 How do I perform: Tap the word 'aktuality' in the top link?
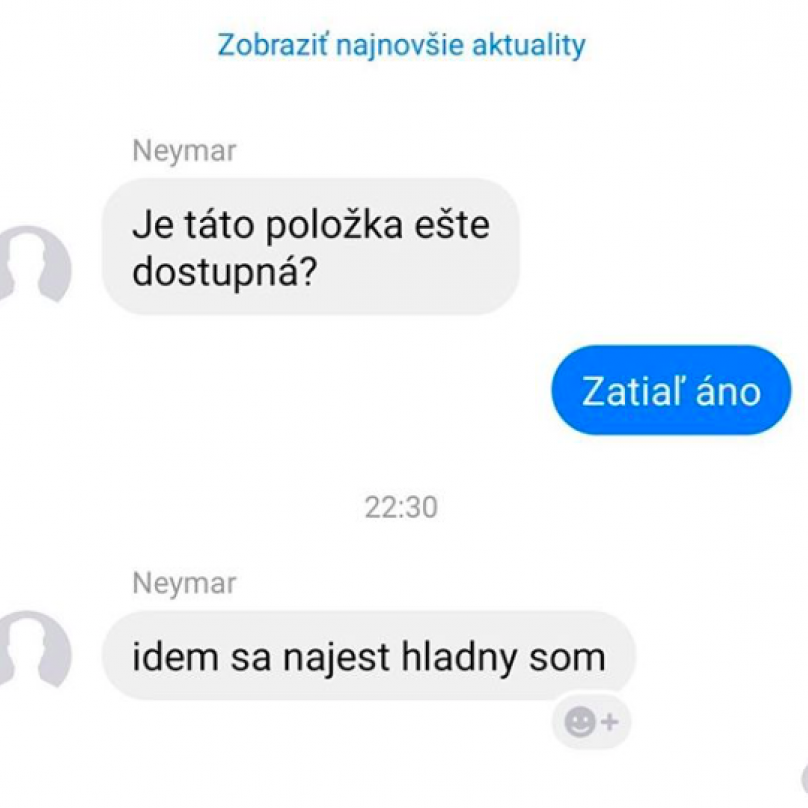pos(529,45)
